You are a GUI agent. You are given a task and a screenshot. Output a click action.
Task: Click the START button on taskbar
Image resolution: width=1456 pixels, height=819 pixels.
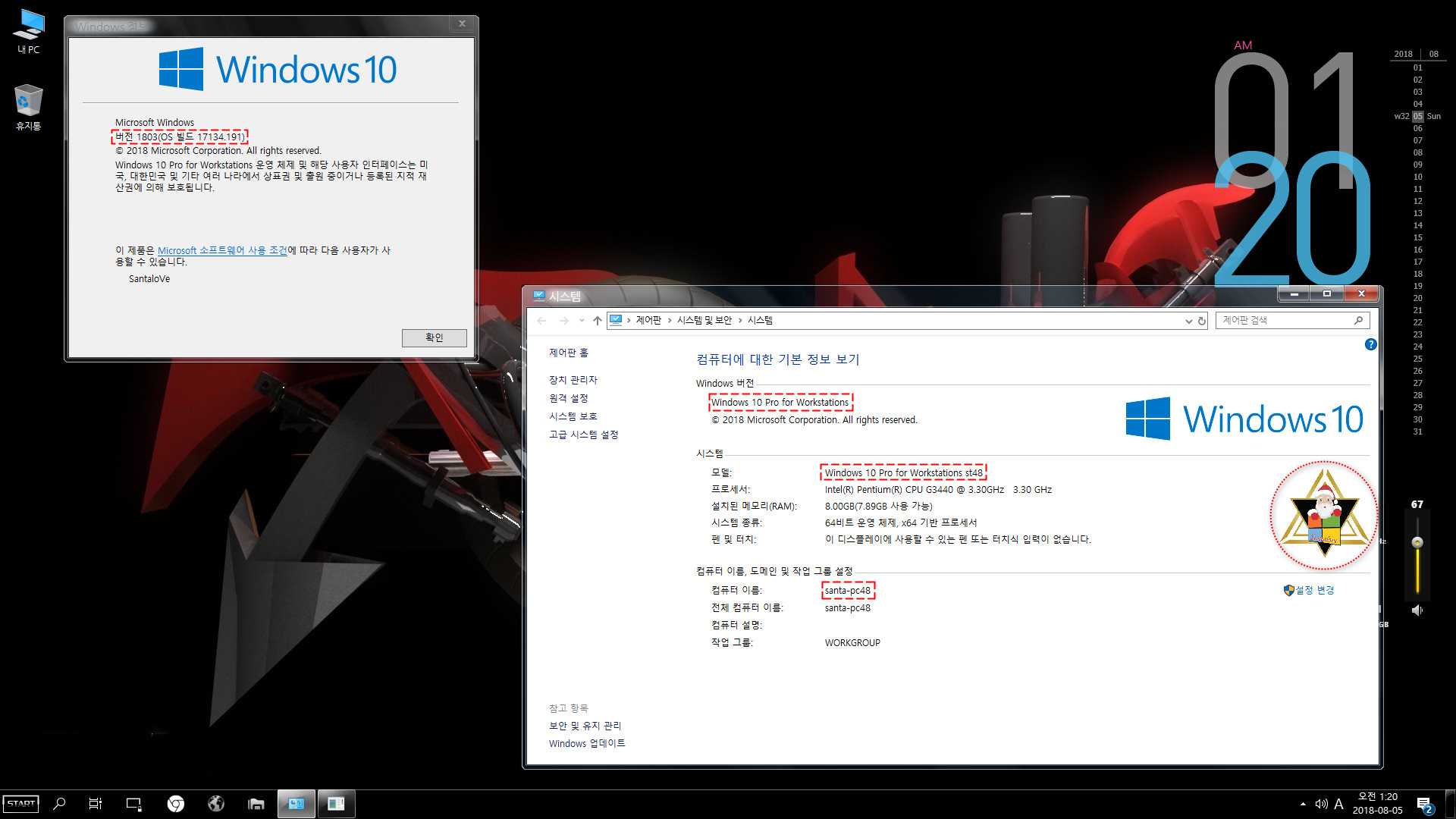[x=20, y=804]
